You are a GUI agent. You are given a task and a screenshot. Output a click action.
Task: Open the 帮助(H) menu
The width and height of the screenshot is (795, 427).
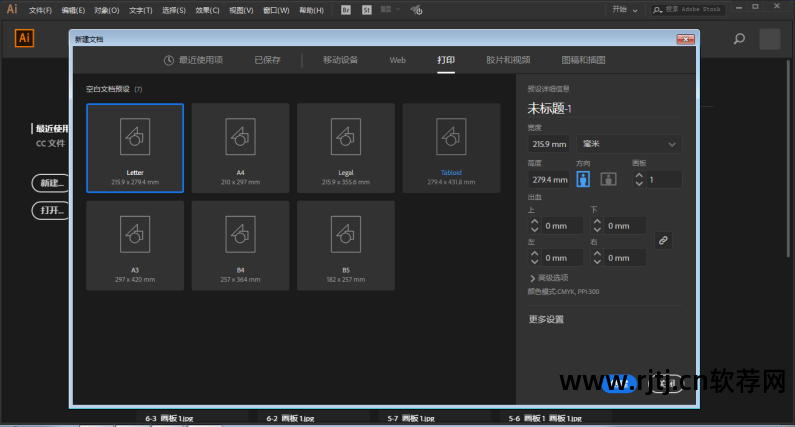coord(311,10)
